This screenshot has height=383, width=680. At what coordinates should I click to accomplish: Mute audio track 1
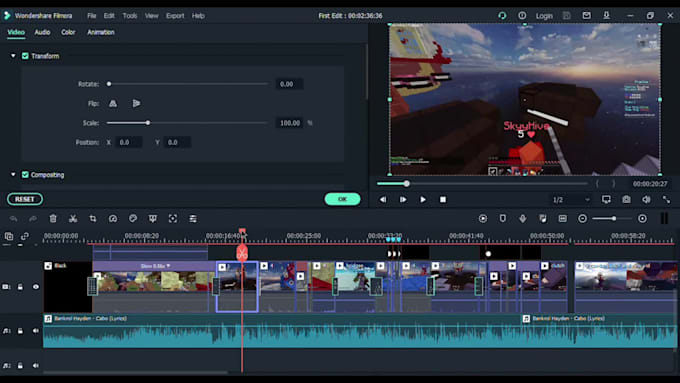(36, 331)
